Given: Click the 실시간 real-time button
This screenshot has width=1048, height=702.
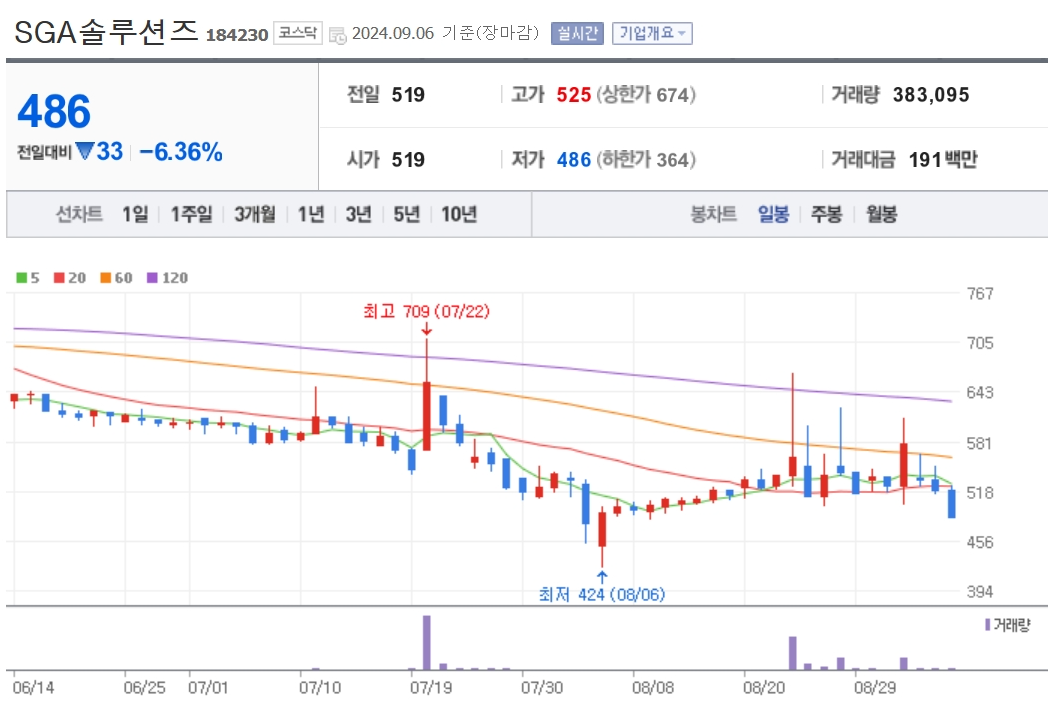Looking at the screenshot, I should (577, 33).
